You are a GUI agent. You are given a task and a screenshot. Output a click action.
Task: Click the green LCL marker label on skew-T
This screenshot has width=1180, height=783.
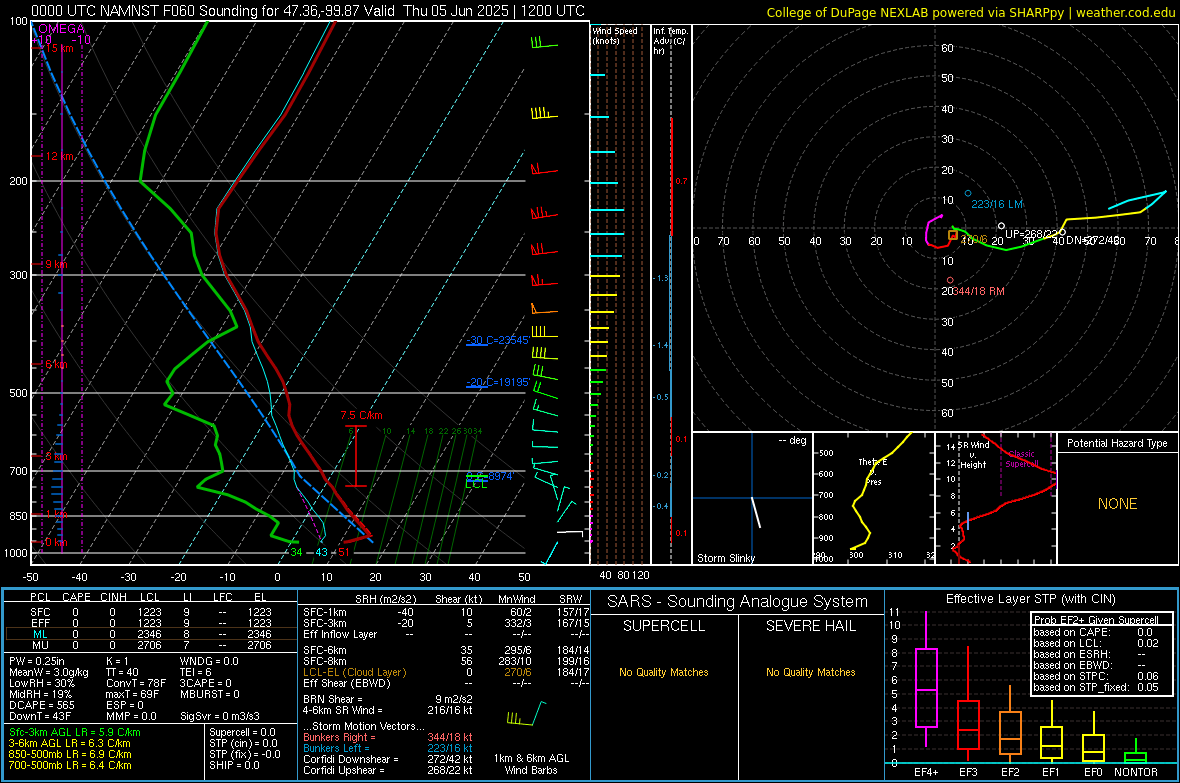click(476, 484)
